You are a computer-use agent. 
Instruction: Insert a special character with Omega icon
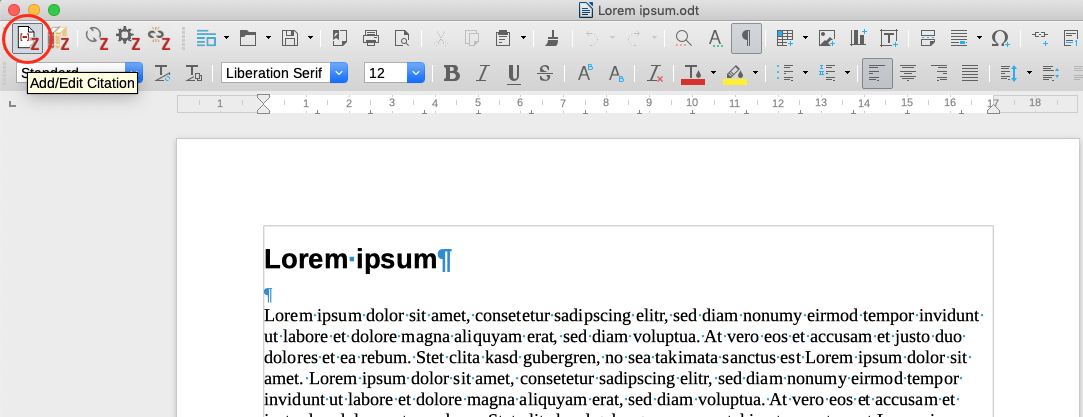[x=999, y=38]
